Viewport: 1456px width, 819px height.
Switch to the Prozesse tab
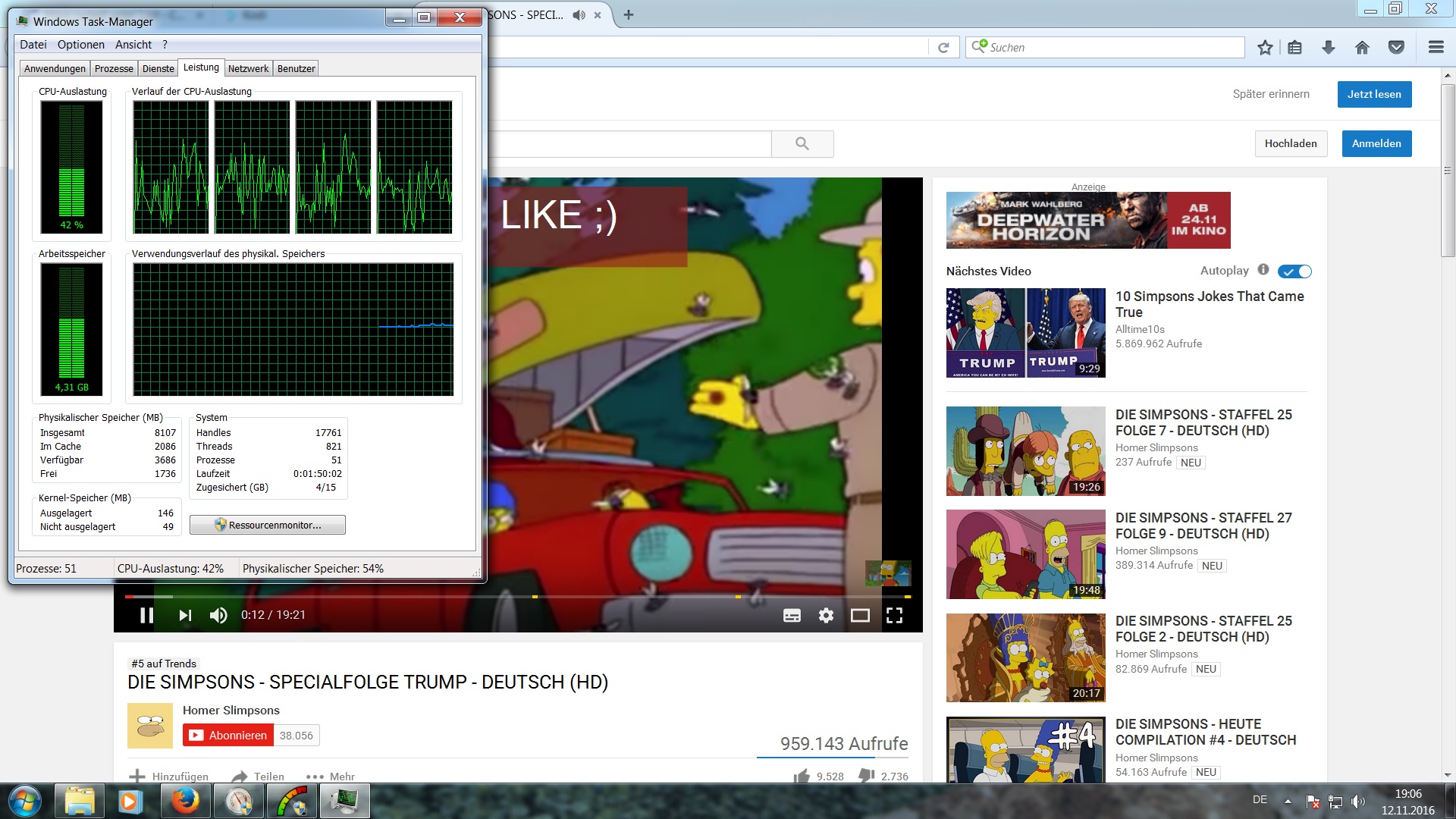pyautogui.click(x=114, y=68)
